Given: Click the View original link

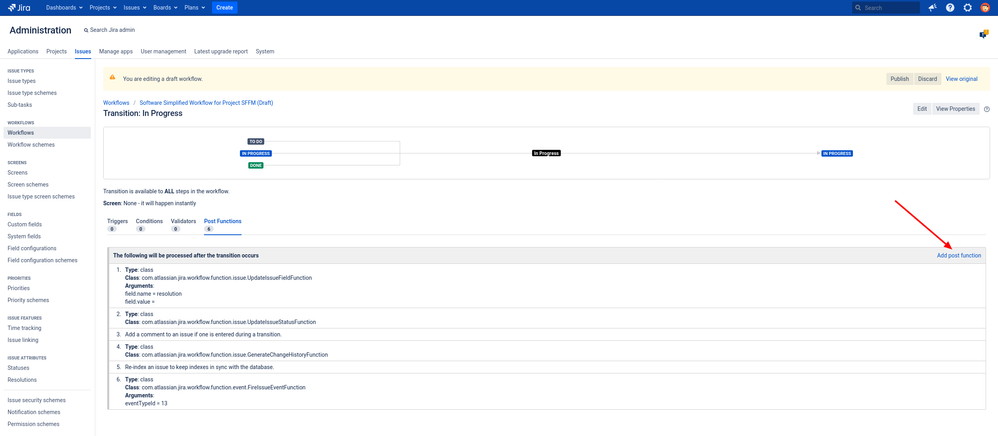Looking at the screenshot, I should tap(961, 79).
